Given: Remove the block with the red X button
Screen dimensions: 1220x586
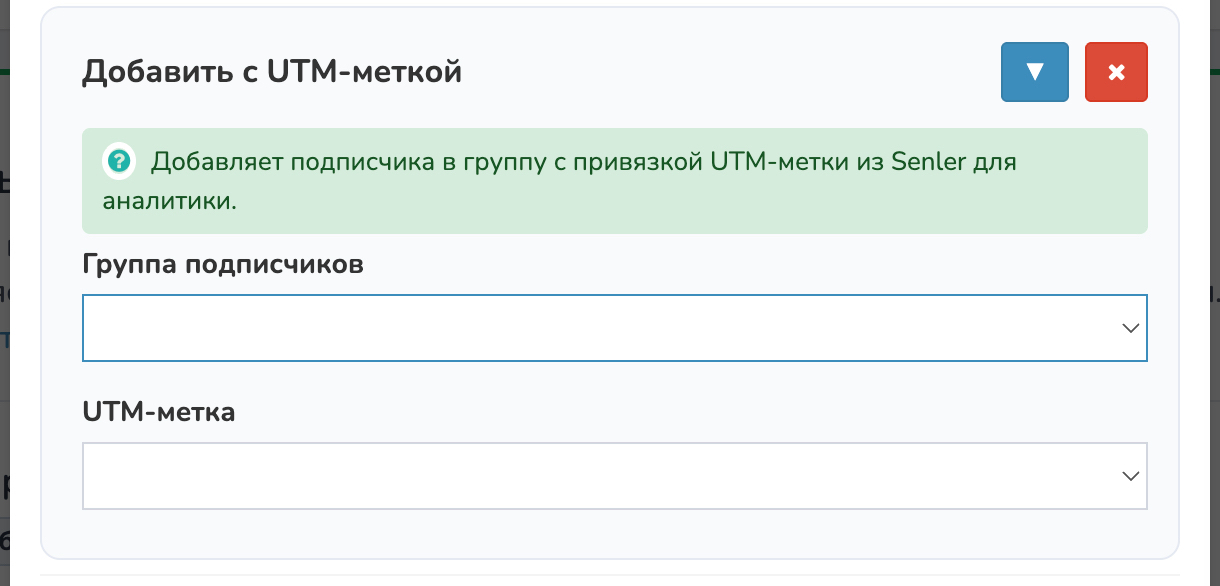Looking at the screenshot, I should (x=1116, y=72).
